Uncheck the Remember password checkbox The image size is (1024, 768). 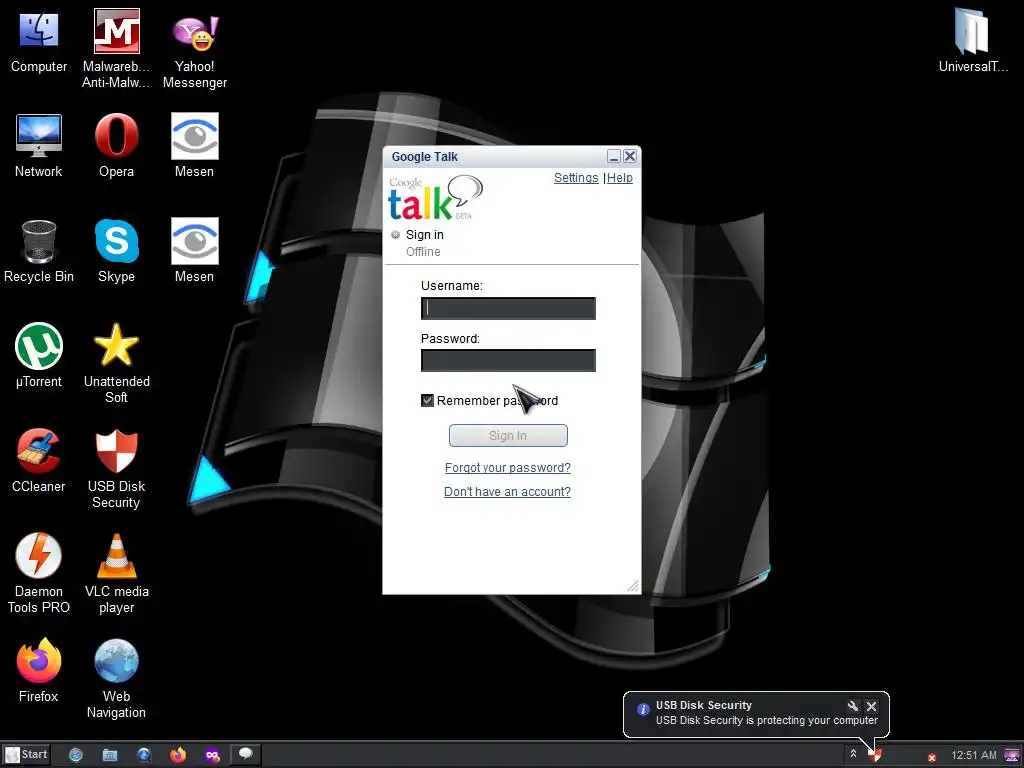point(427,400)
